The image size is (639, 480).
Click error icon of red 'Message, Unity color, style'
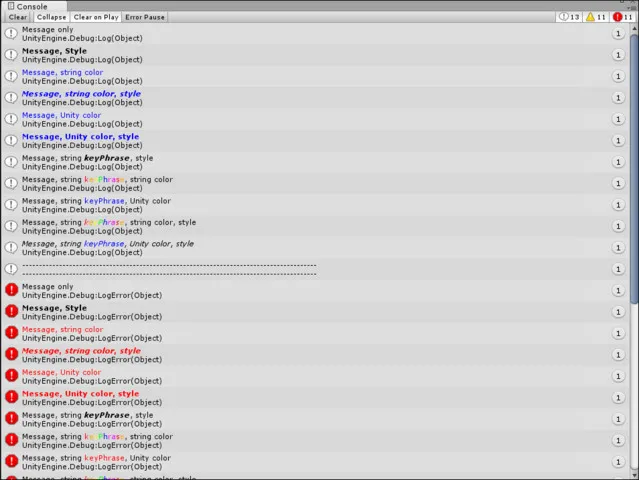[11, 398]
